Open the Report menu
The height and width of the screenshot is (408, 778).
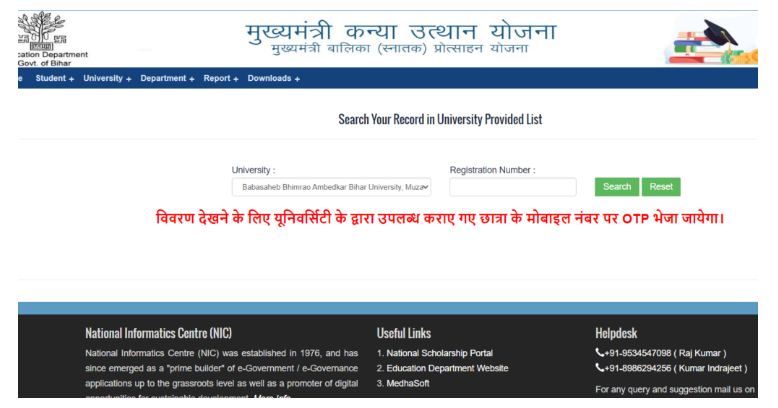221,78
